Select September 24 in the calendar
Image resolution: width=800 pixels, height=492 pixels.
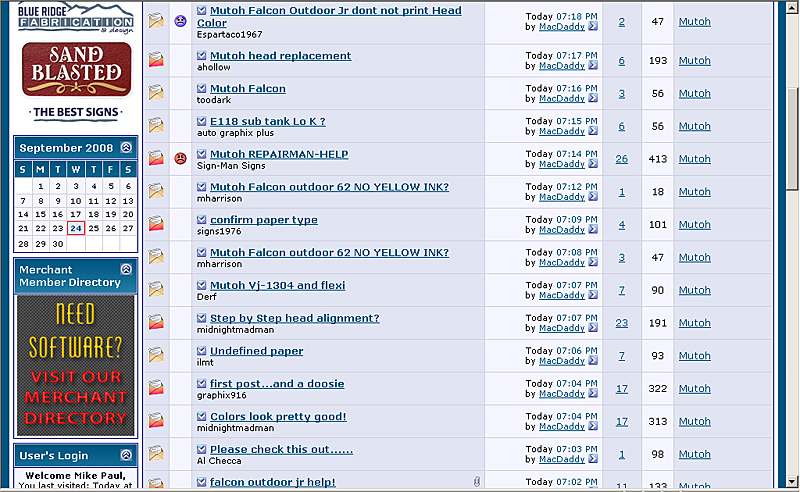pos(76,228)
